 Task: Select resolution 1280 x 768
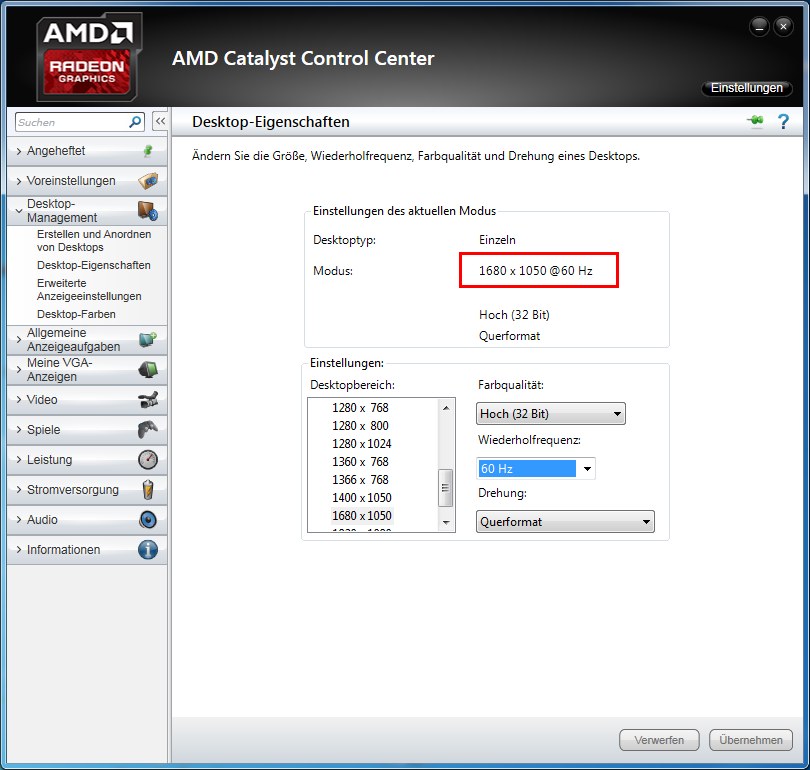tap(361, 407)
